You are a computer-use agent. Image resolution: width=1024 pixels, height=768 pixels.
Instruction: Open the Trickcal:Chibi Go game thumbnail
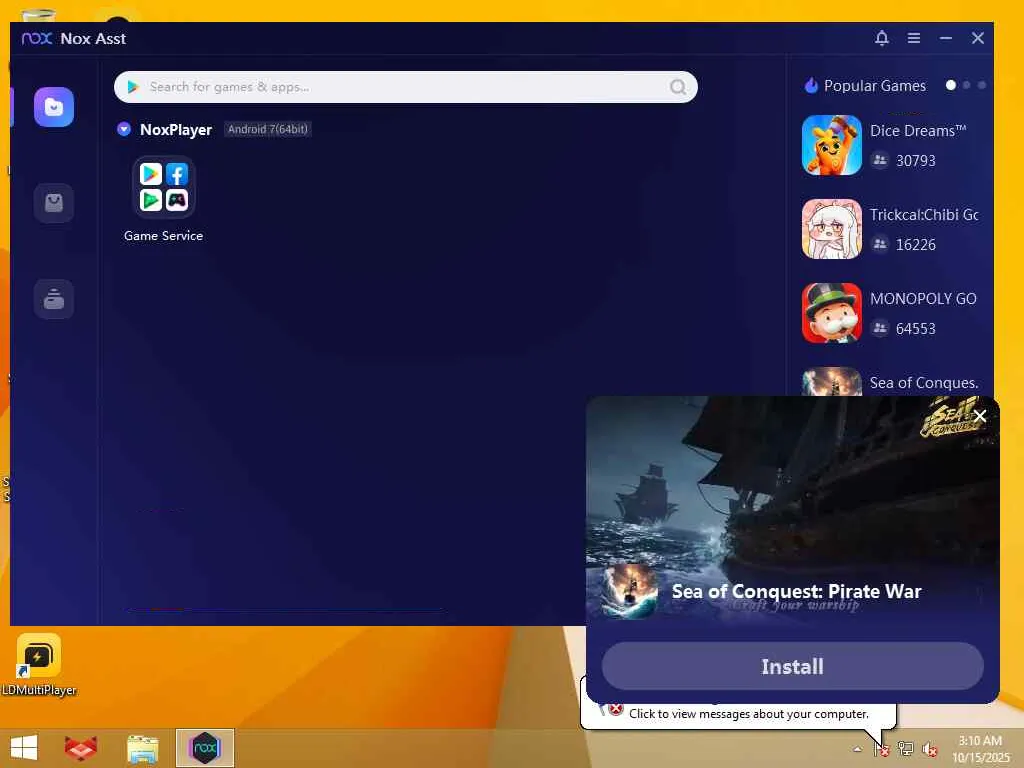pos(831,229)
